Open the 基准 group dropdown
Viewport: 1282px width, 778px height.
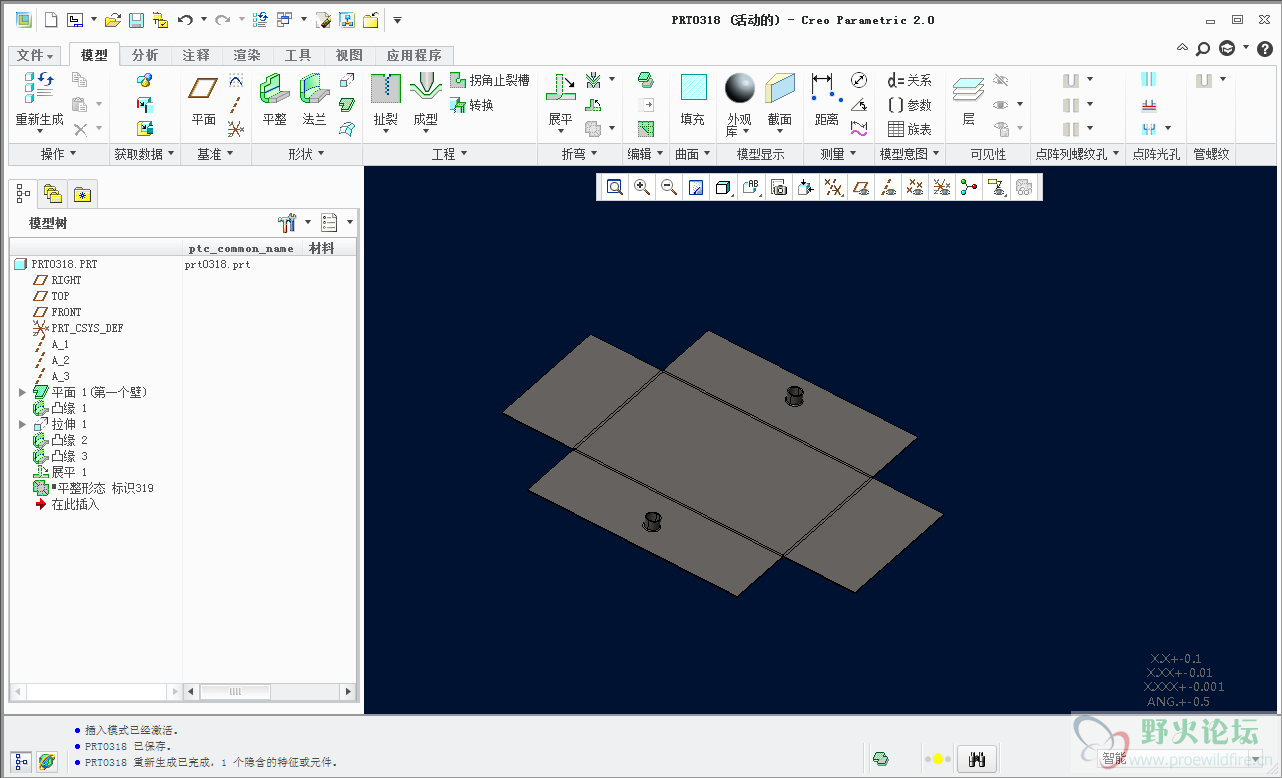coord(215,154)
